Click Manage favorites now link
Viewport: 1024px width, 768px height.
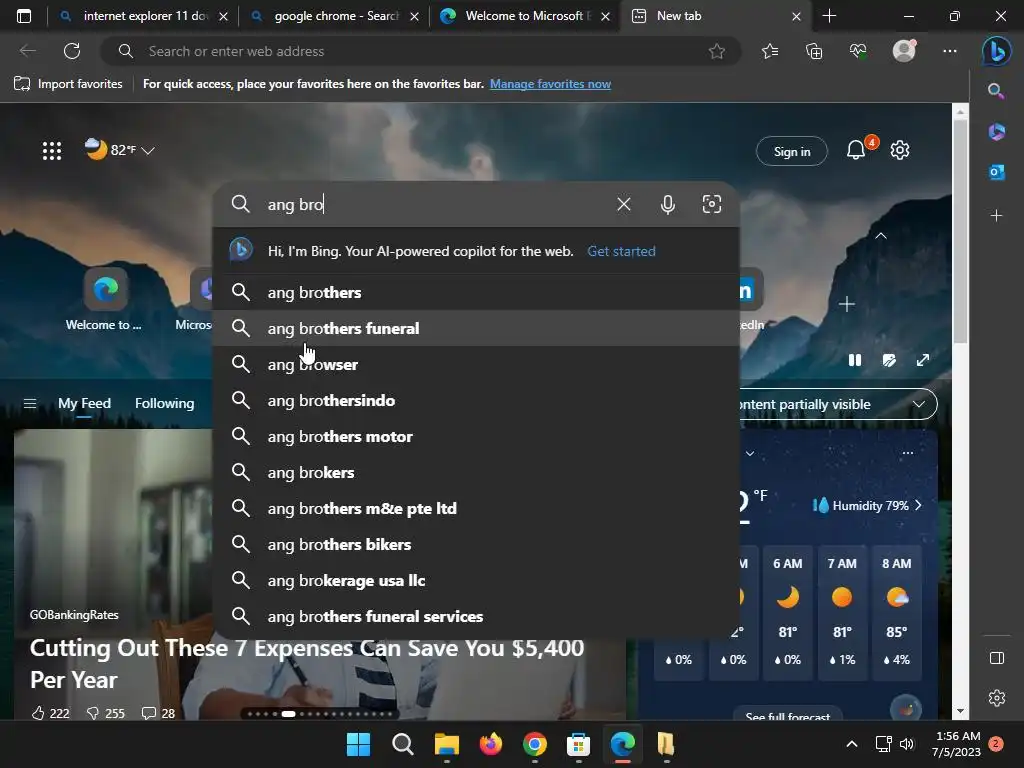pos(551,84)
